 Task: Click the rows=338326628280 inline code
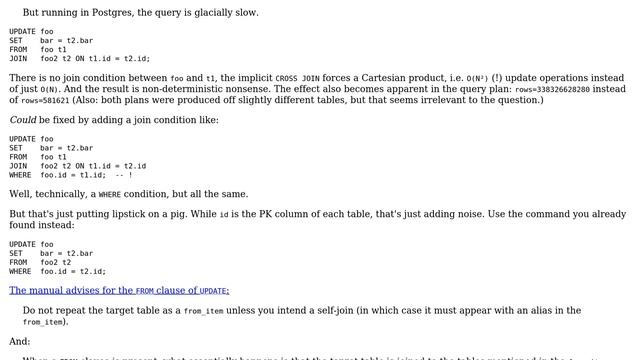(552, 90)
